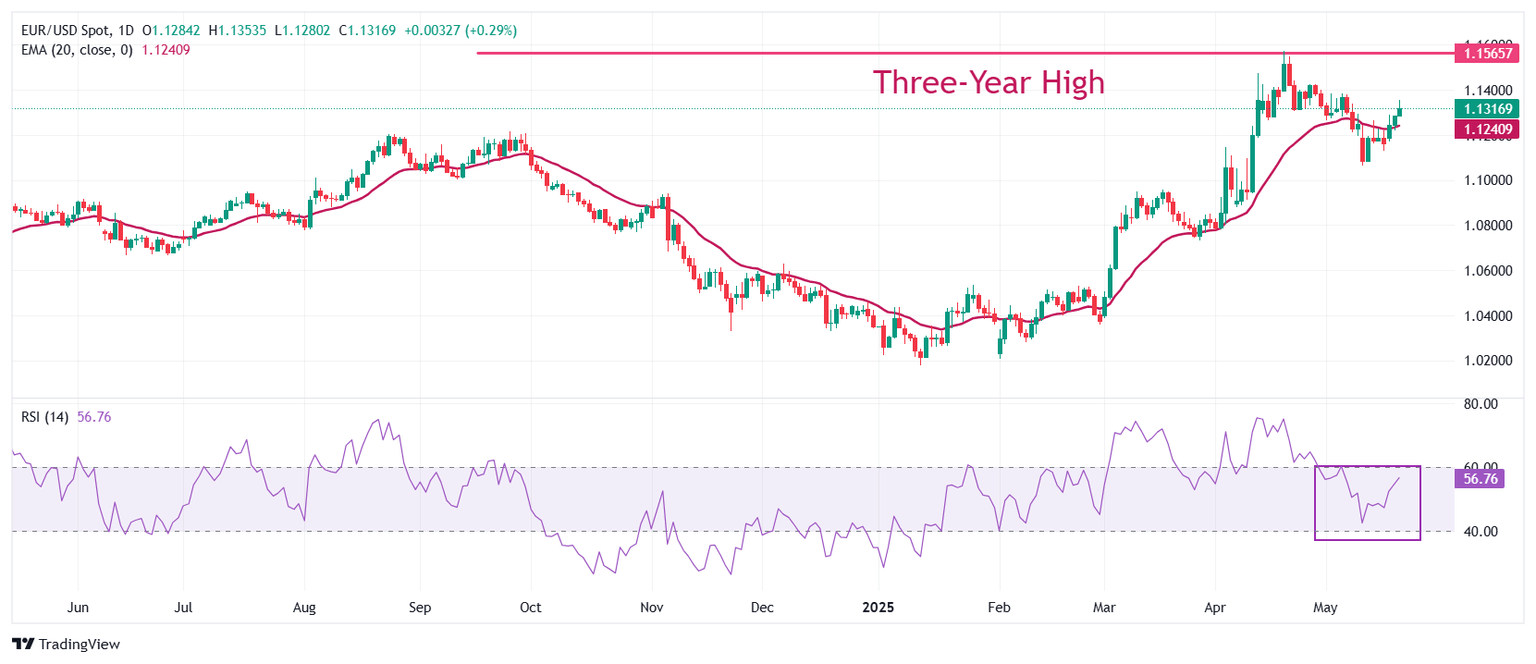
Task: Click the purple 56.76 RSI value tag
Action: 1480,479
